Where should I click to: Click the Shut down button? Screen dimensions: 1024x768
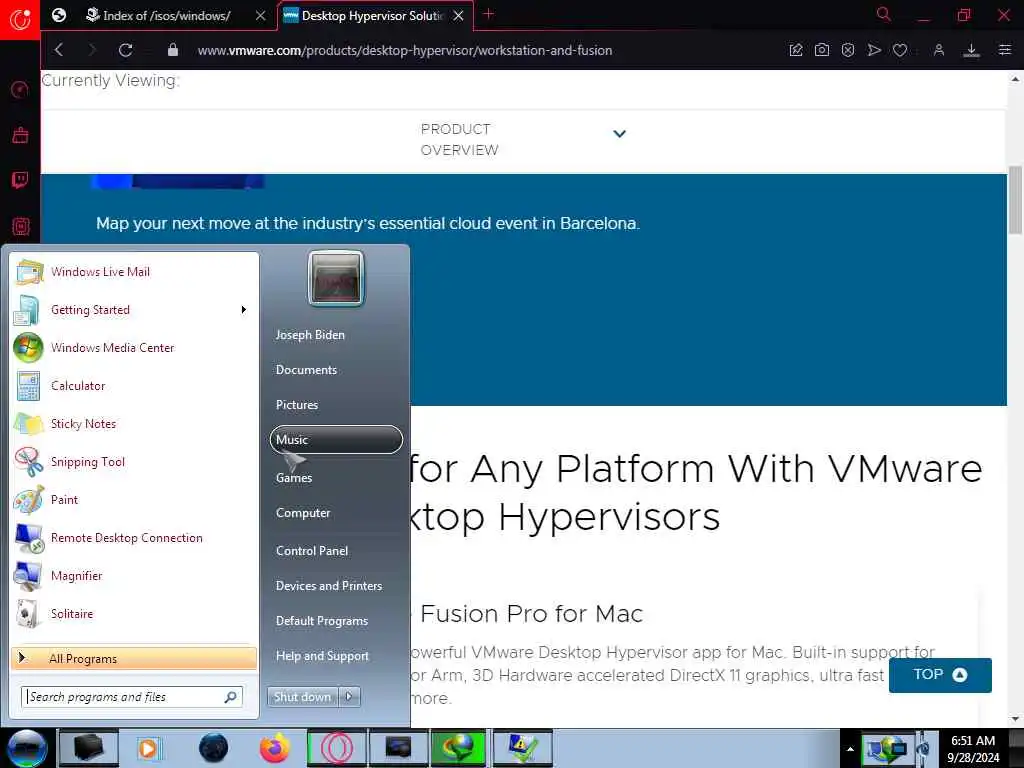point(302,697)
